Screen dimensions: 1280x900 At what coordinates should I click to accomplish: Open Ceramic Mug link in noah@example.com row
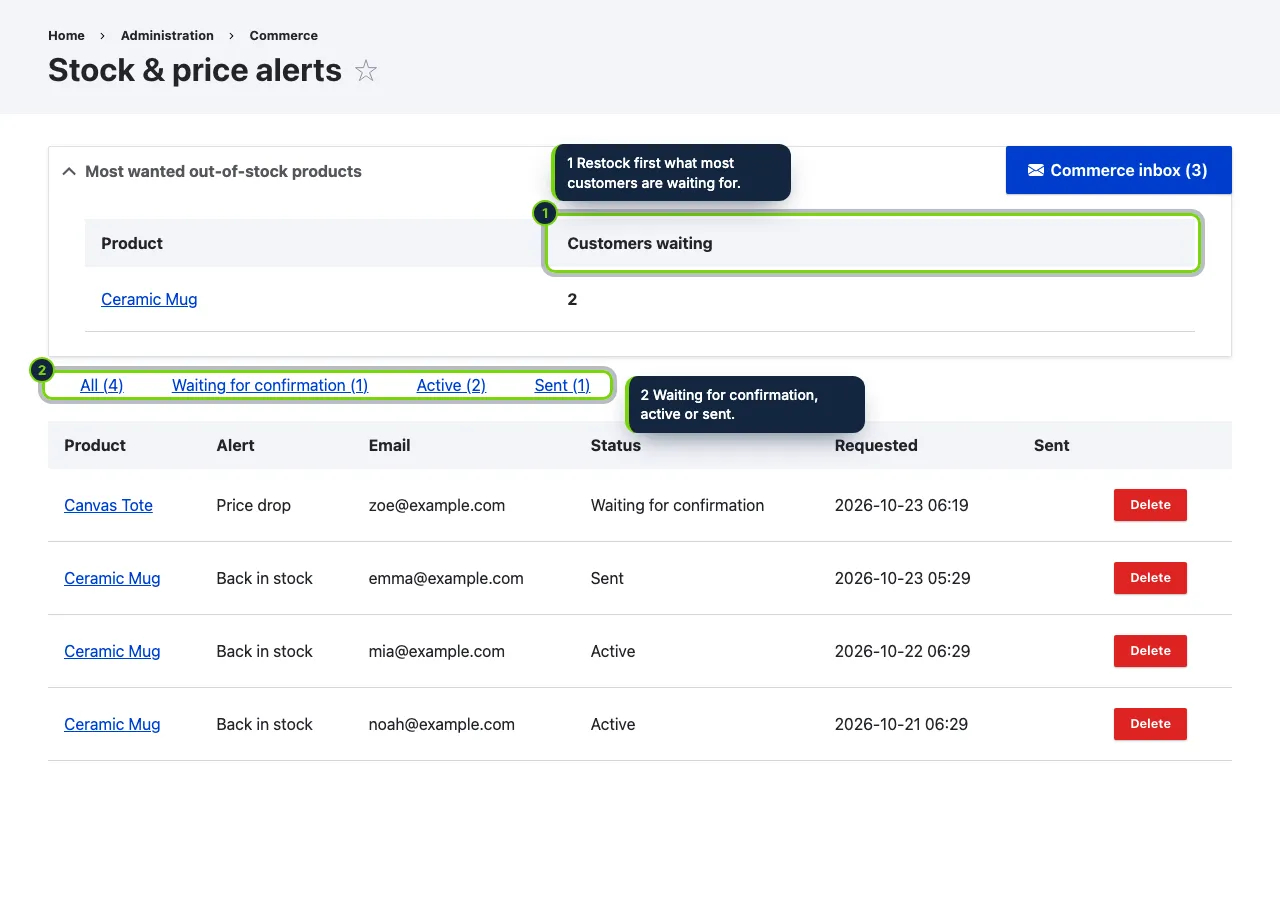(x=112, y=724)
